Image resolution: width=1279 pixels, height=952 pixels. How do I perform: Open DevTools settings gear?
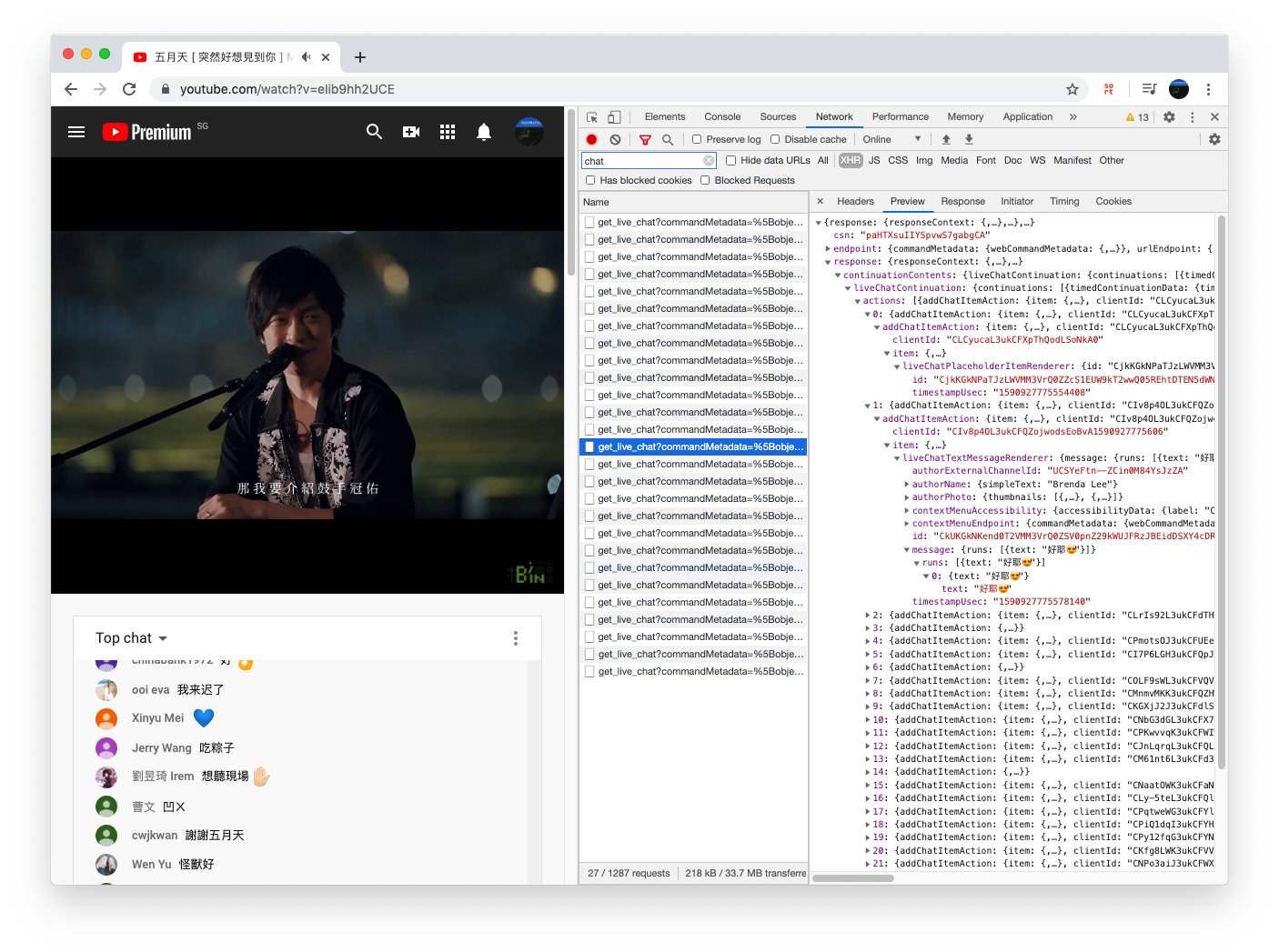click(x=1169, y=117)
